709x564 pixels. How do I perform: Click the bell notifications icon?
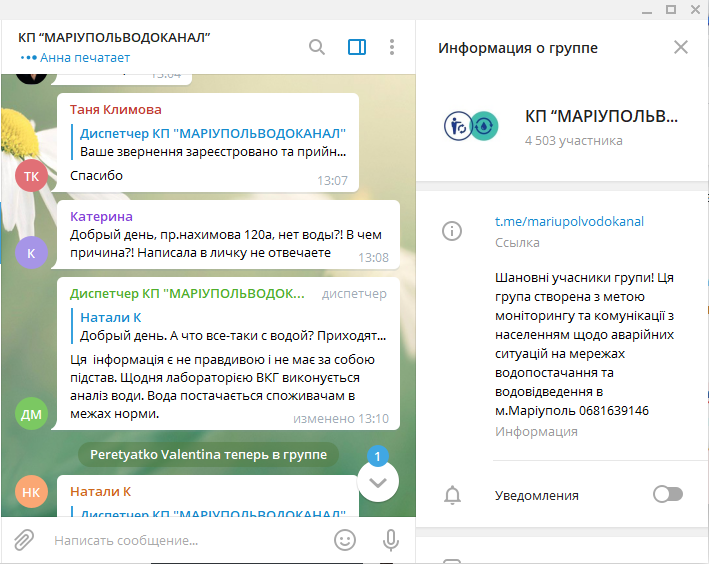[453, 495]
